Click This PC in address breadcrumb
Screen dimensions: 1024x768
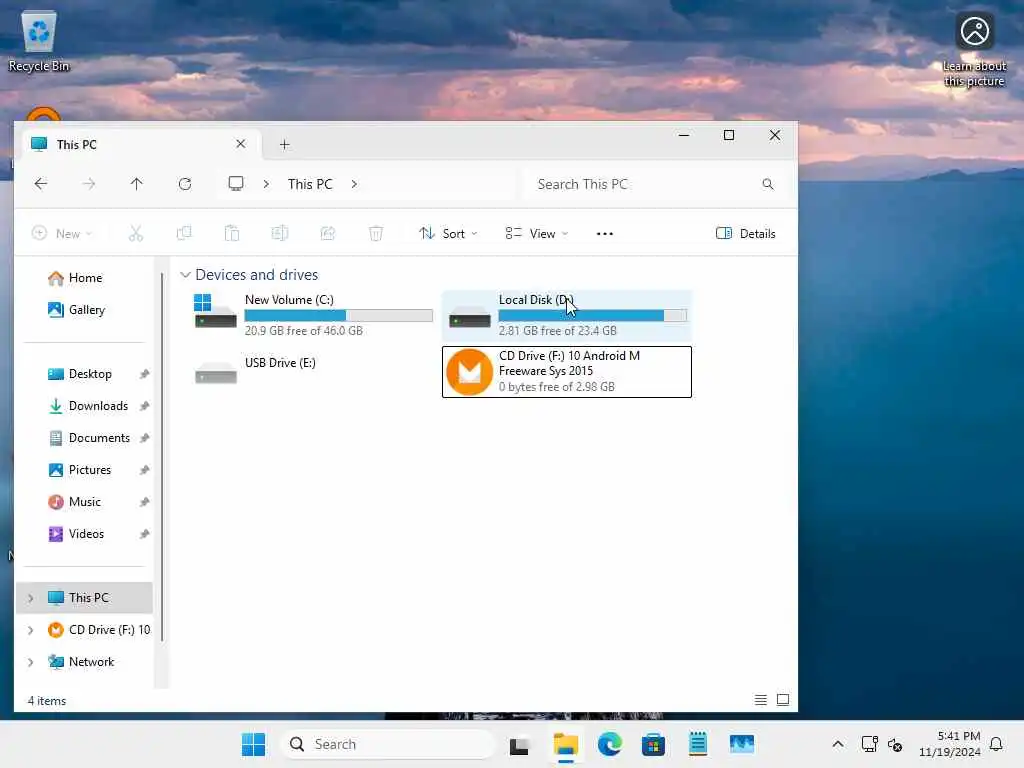click(310, 184)
